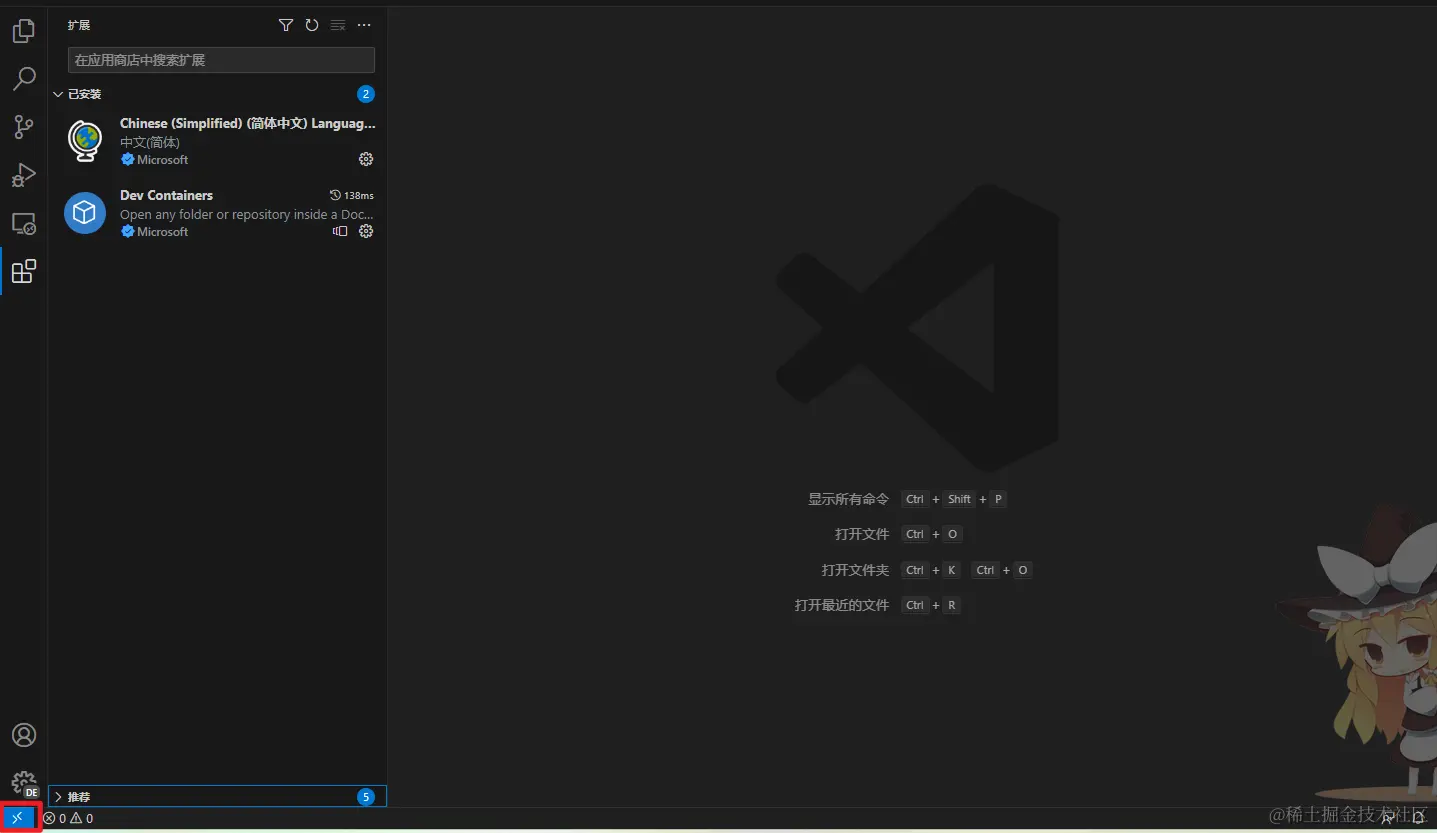Refresh the extensions list
The image size is (1437, 833).
point(312,25)
